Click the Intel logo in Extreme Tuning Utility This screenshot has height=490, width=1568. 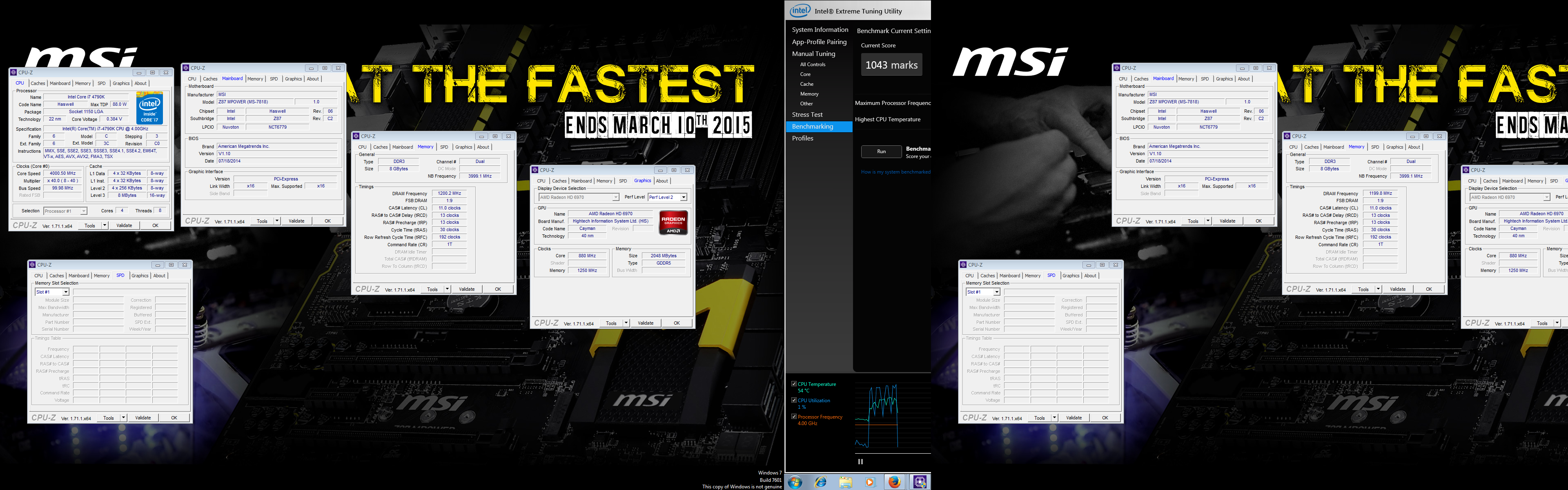(x=800, y=10)
